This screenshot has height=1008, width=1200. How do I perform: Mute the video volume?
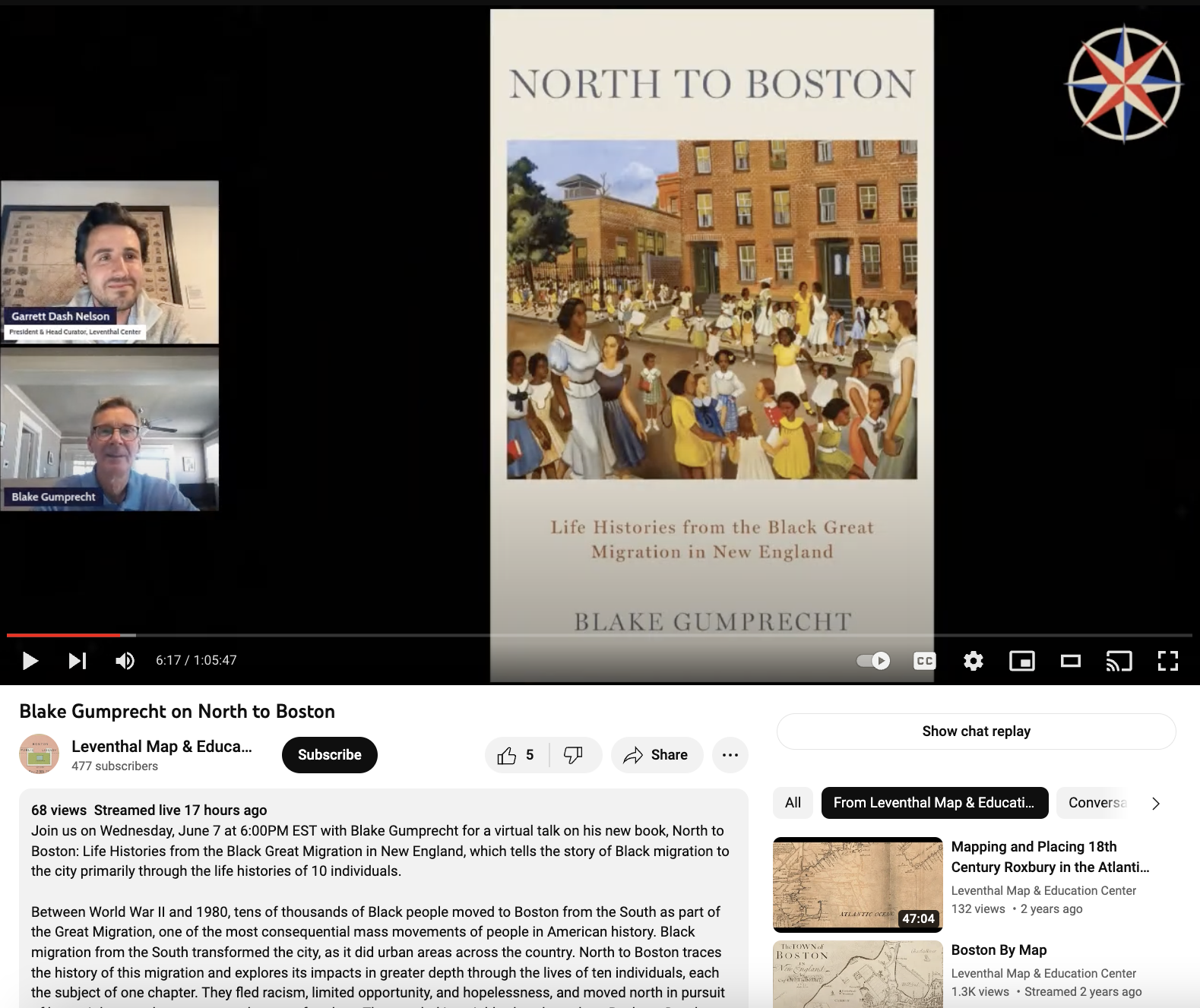coord(125,661)
